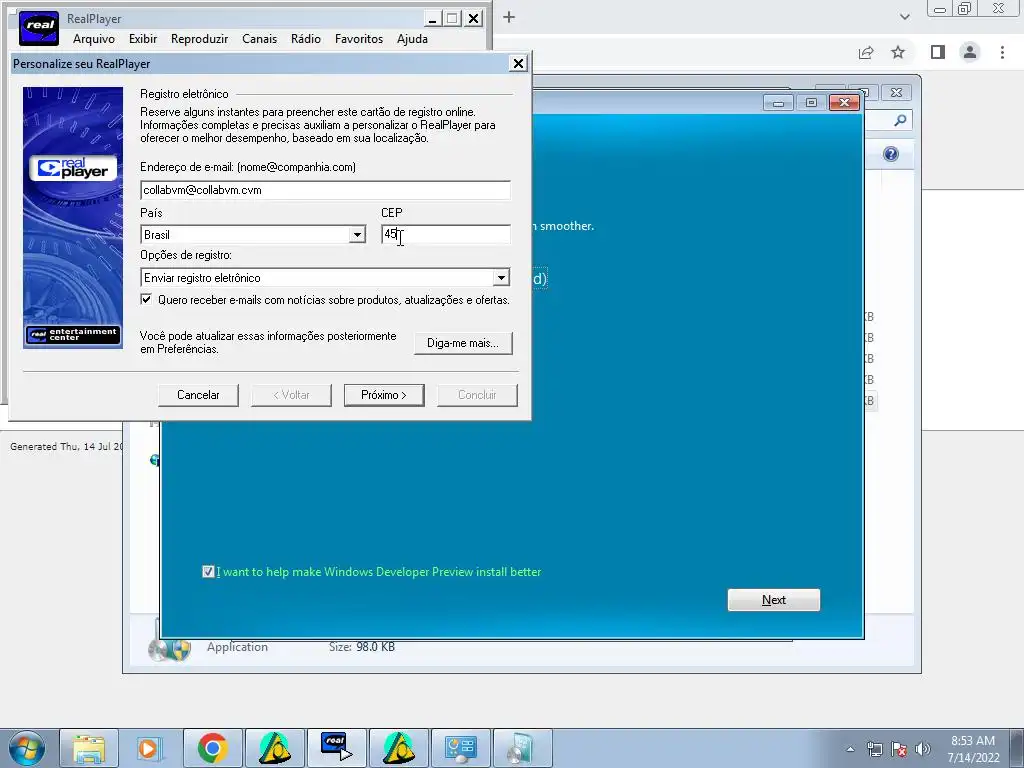Bookmark this page with the star icon
This screenshot has height=768, width=1024.
[898, 52]
